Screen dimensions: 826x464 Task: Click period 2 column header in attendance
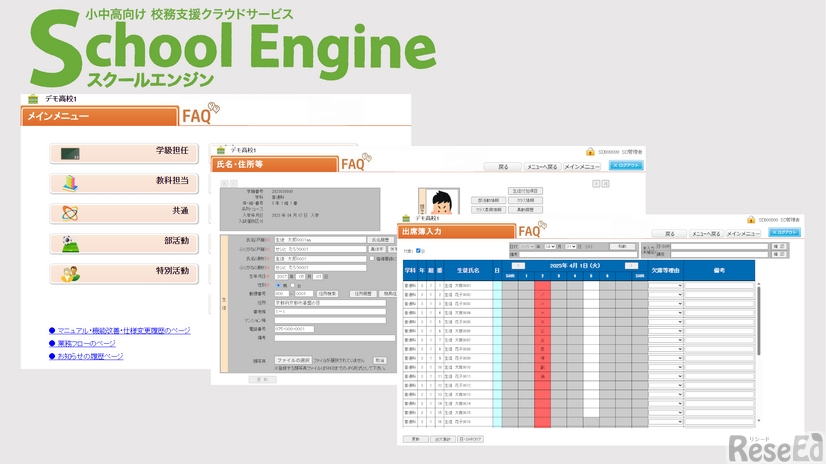tap(542, 276)
